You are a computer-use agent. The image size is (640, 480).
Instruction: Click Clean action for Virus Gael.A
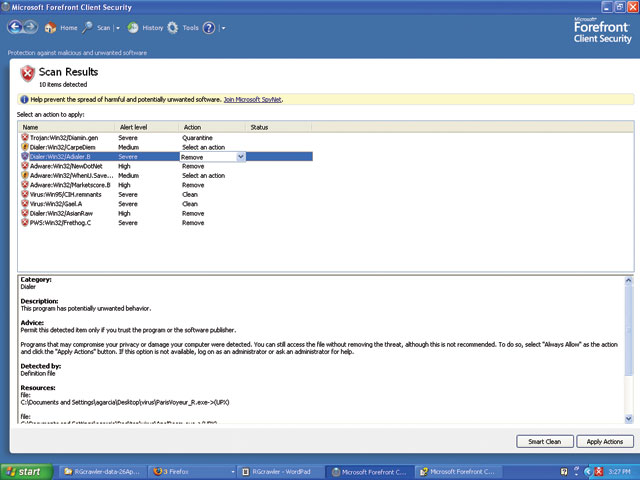pyautogui.click(x=190, y=204)
